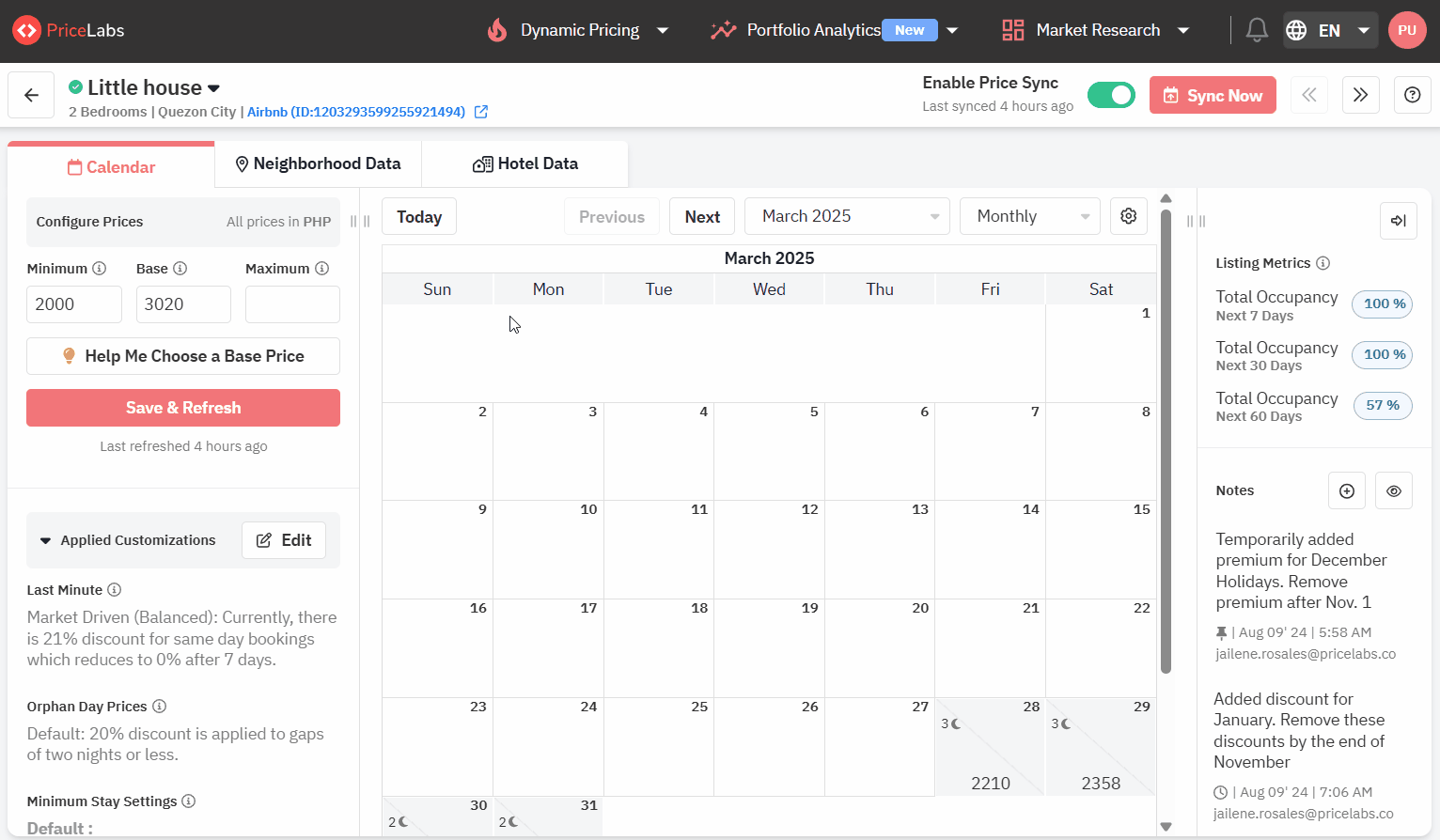Screen dimensions: 1440x840
Task: Open listing in Airbnb external link icon
Action: [480, 112]
